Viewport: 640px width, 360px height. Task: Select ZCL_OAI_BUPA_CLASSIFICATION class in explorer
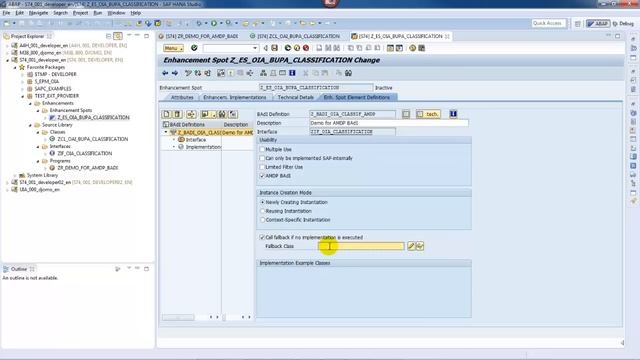point(93,139)
